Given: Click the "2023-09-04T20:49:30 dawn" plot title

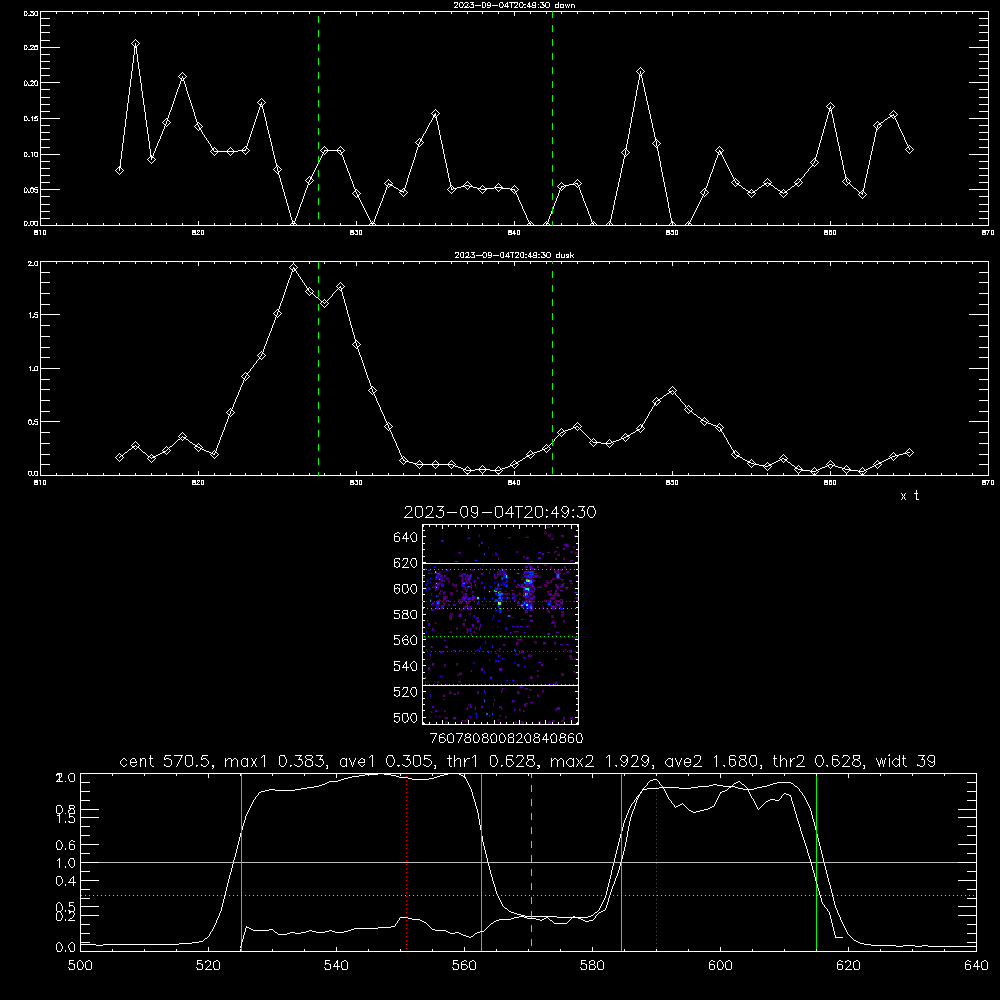Looking at the screenshot, I should point(514,5).
